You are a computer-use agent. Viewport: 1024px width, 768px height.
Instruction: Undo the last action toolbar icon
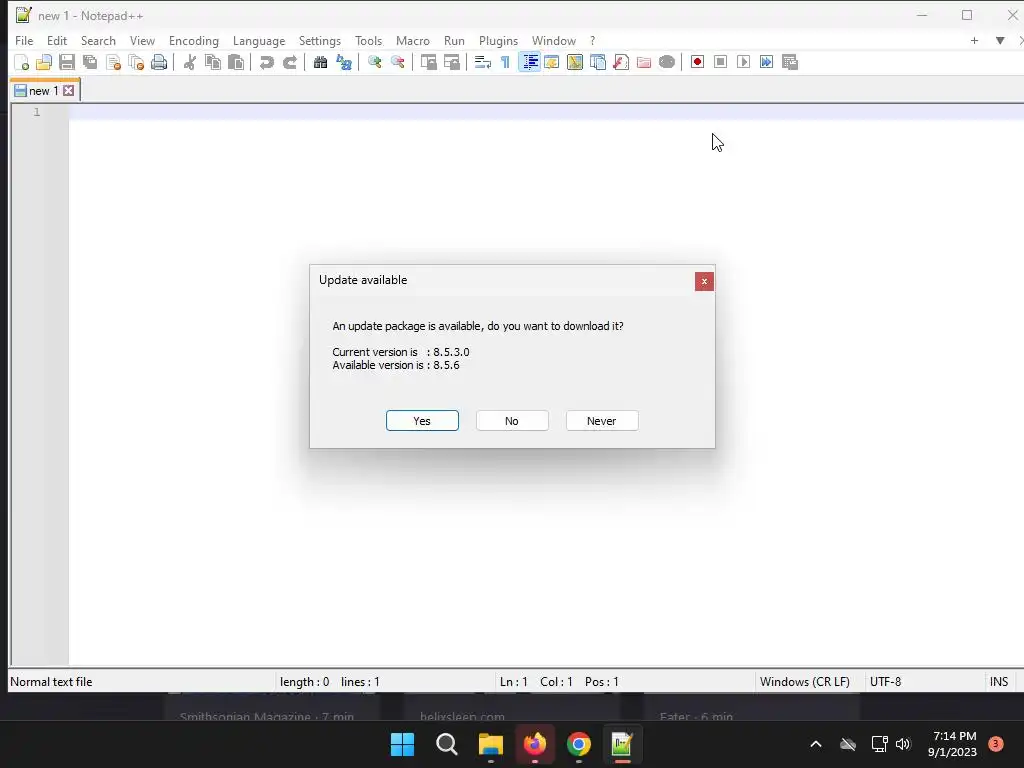tap(266, 62)
